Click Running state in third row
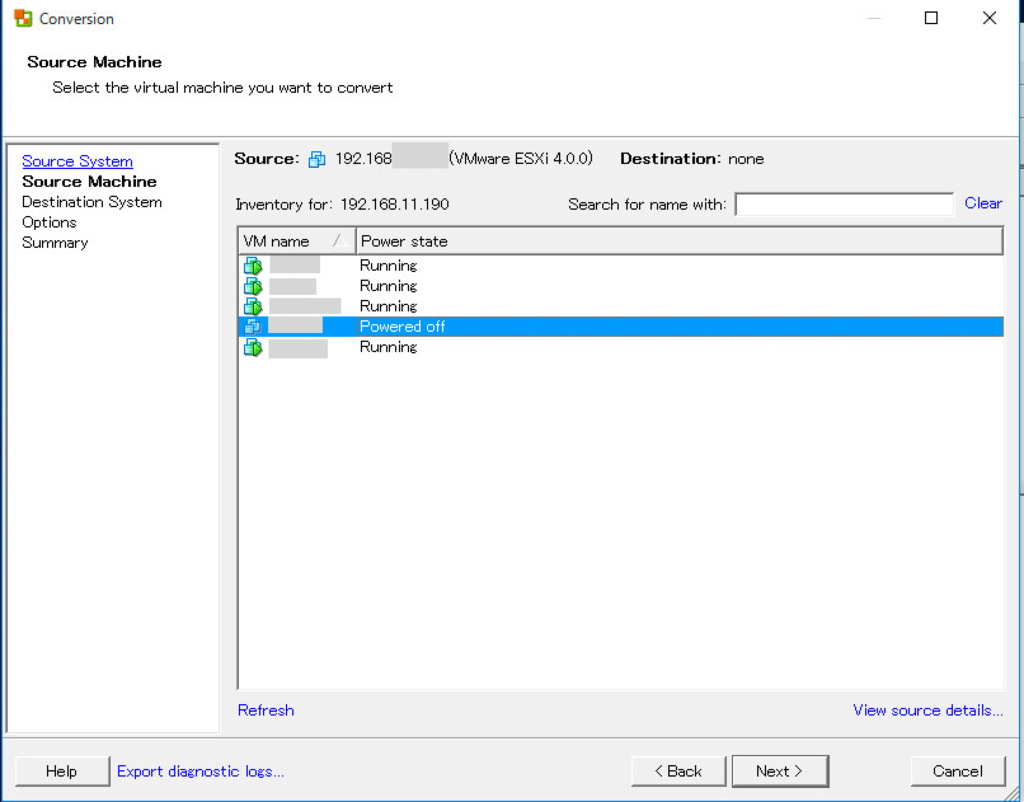Image resolution: width=1024 pixels, height=802 pixels. pyautogui.click(x=389, y=306)
